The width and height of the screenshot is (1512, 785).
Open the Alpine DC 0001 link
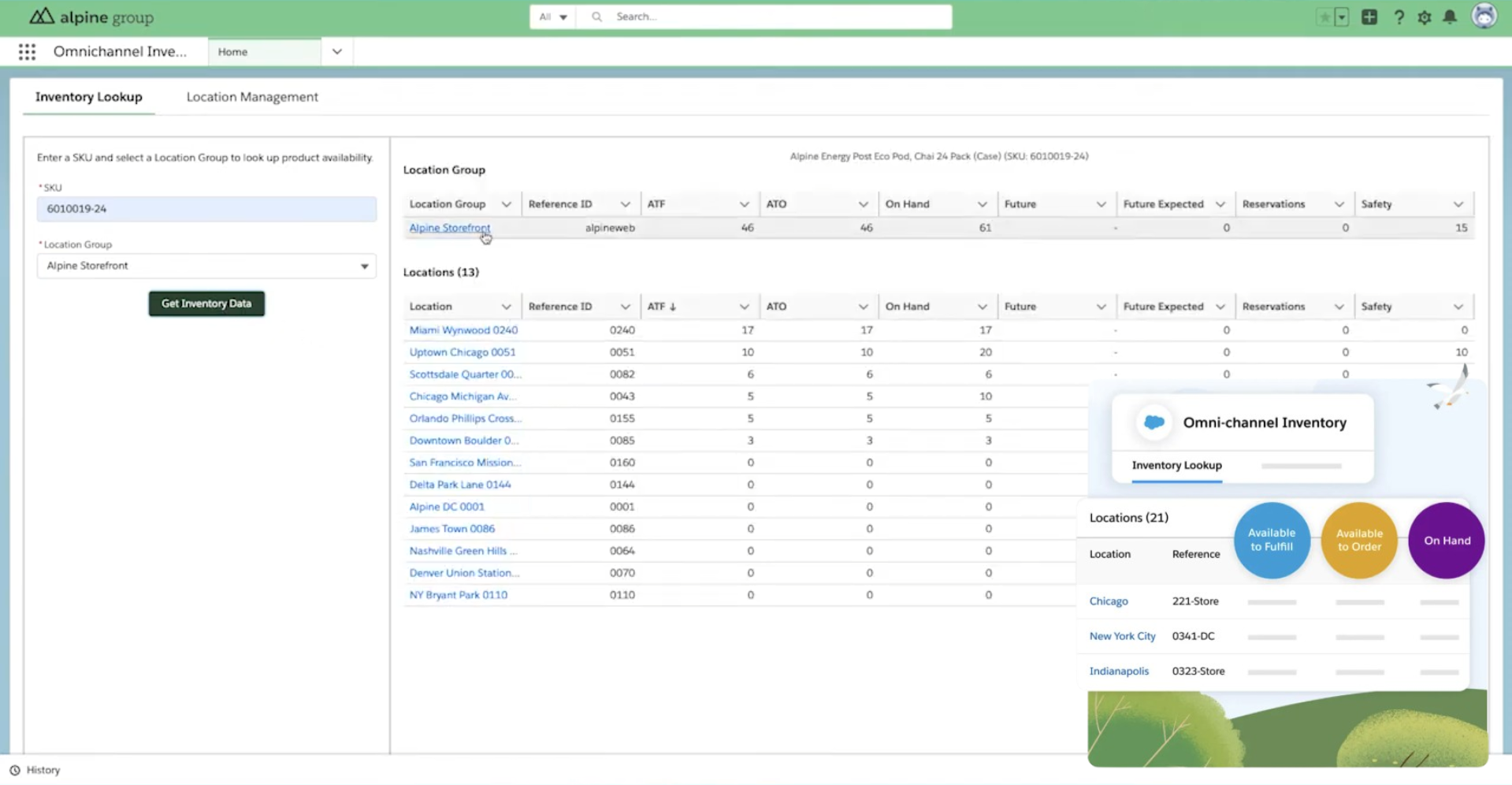point(447,507)
